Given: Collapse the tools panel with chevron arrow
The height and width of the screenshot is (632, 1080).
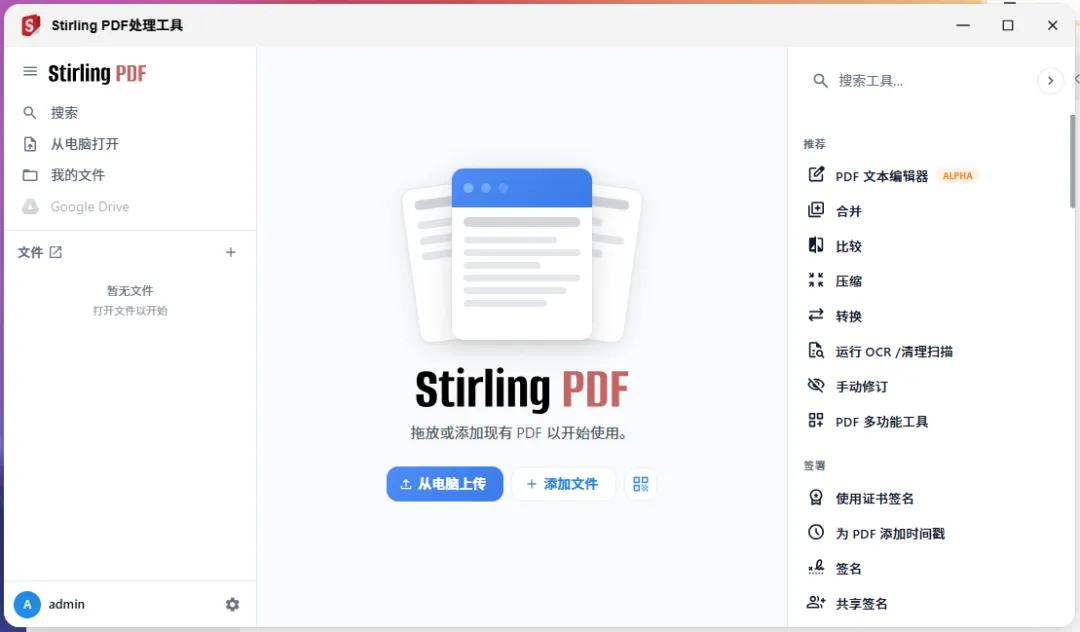Looking at the screenshot, I should click(x=1050, y=81).
